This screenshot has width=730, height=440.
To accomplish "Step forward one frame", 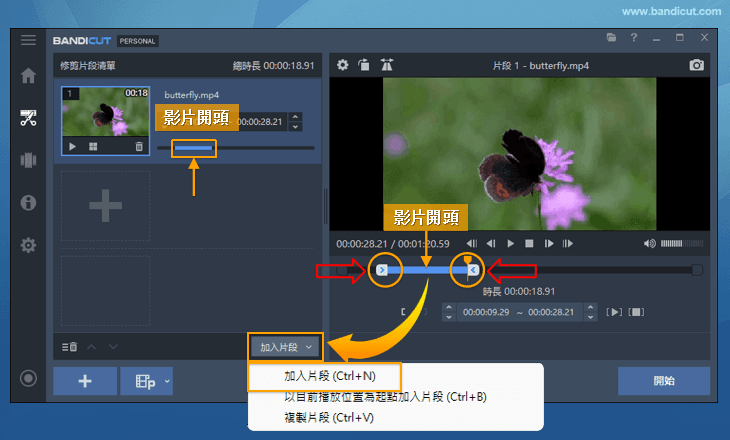I will pyautogui.click(x=549, y=244).
